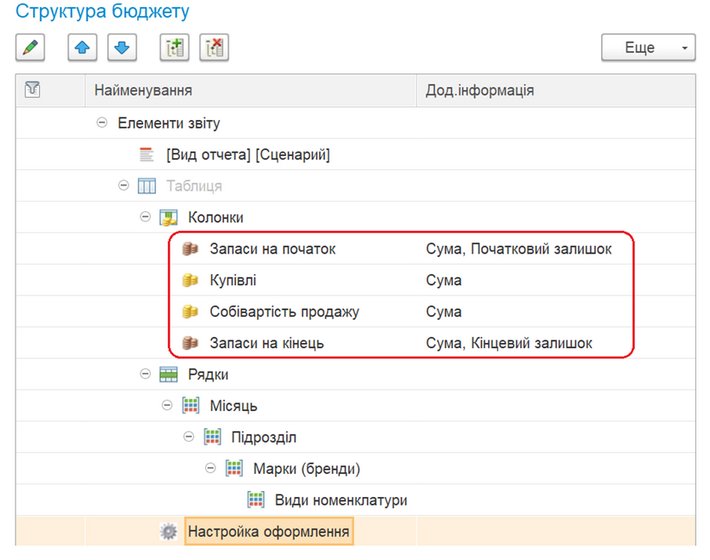Screen dimensions: 710x560
Task: Collapse the Місяць row group
Action: tap(167, 406)
